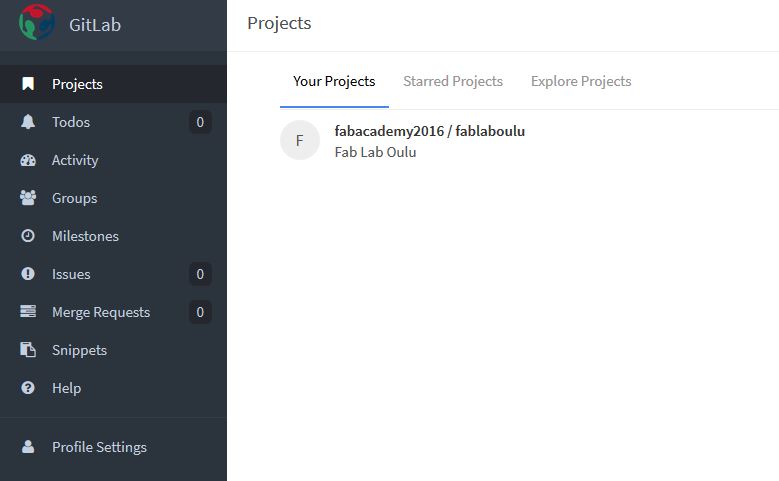Click the Groups people icon
779x481 pixels.
point(28,198)
